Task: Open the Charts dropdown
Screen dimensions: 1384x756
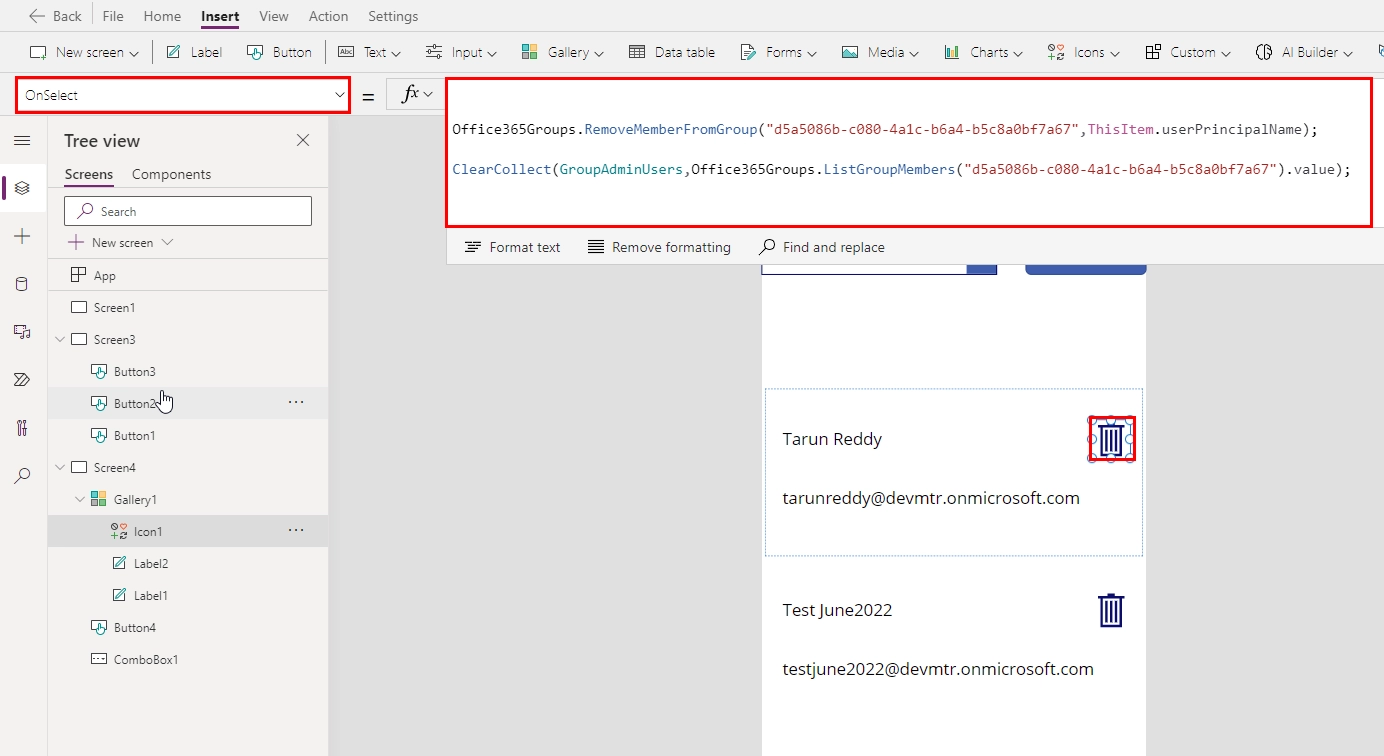Action: [984, 52]
